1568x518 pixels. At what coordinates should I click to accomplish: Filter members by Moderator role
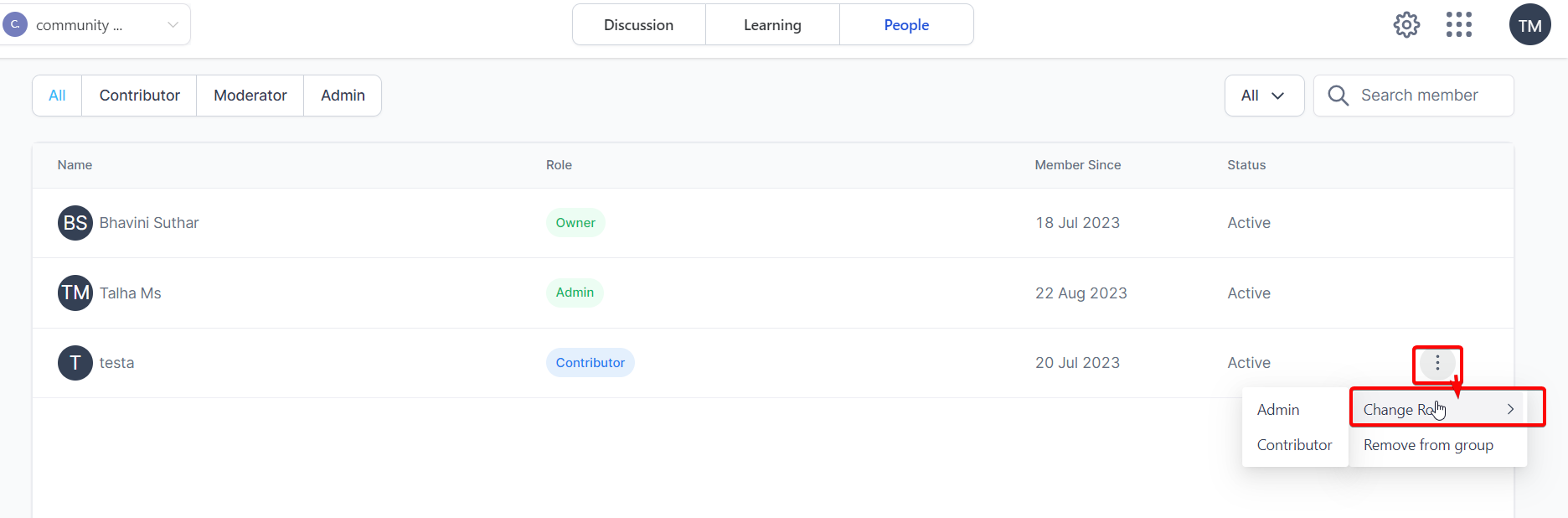tap(250, 96)
